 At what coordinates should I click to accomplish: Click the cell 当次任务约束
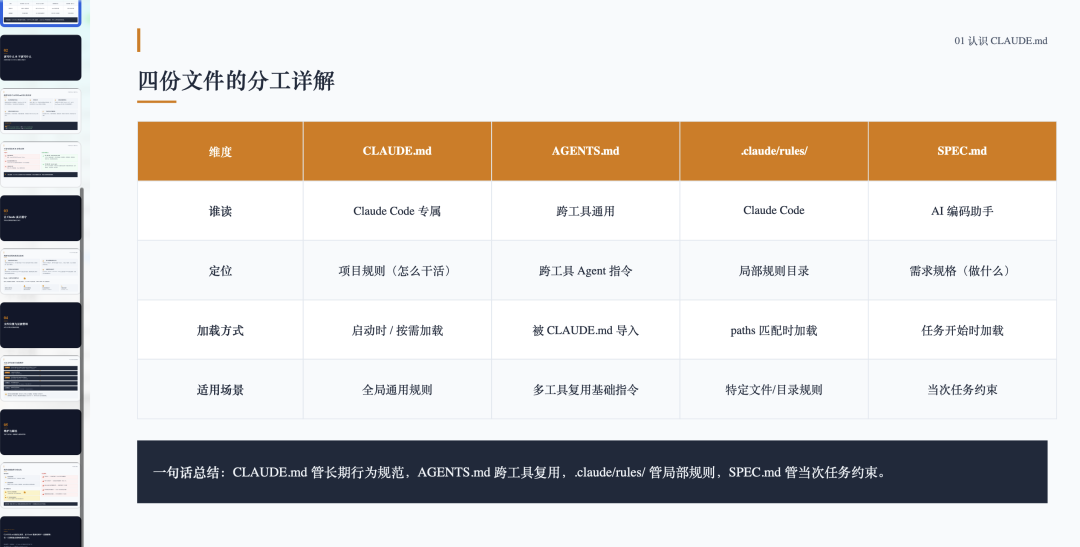[962, 390]
